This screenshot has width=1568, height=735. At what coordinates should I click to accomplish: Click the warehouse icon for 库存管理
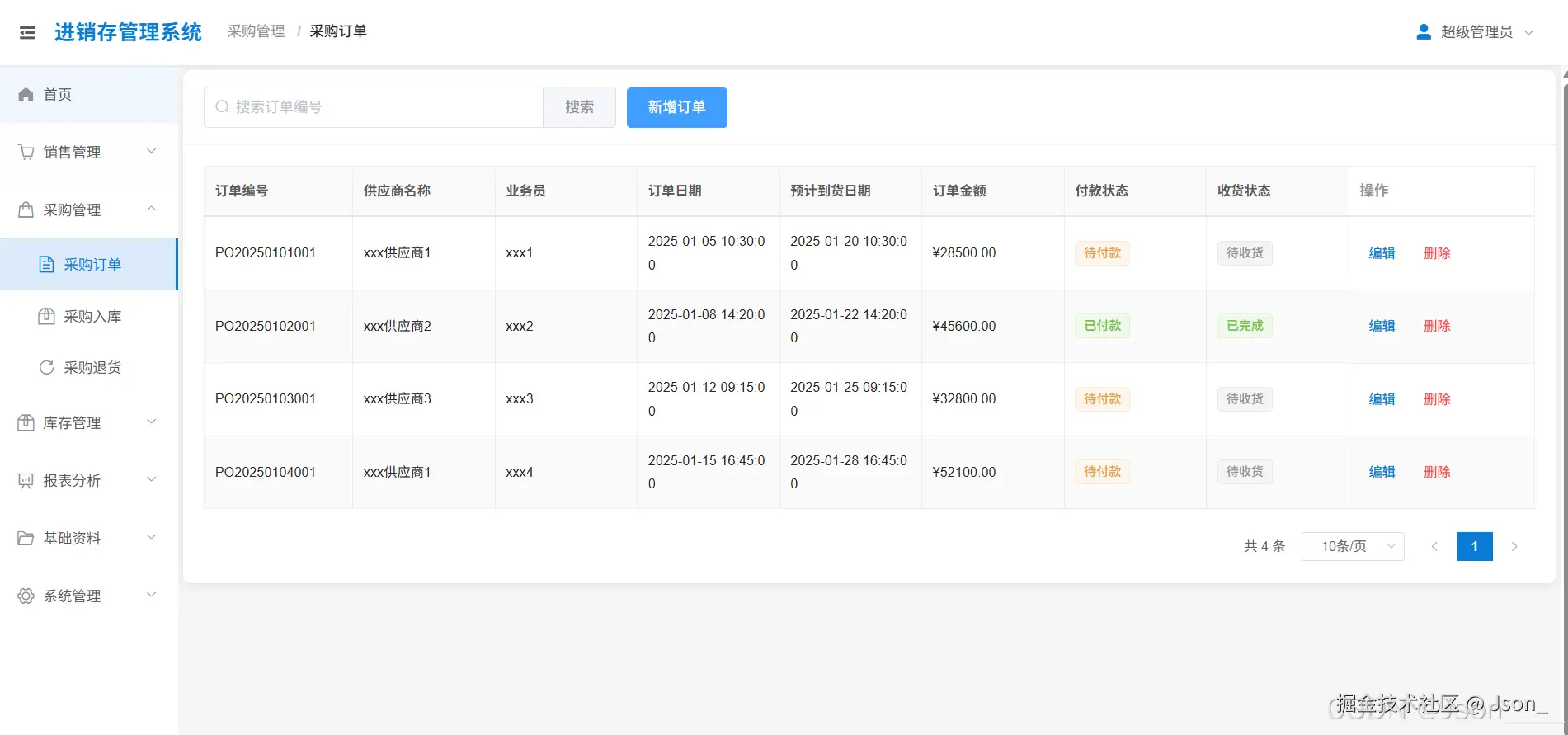[x=26, y=422]
